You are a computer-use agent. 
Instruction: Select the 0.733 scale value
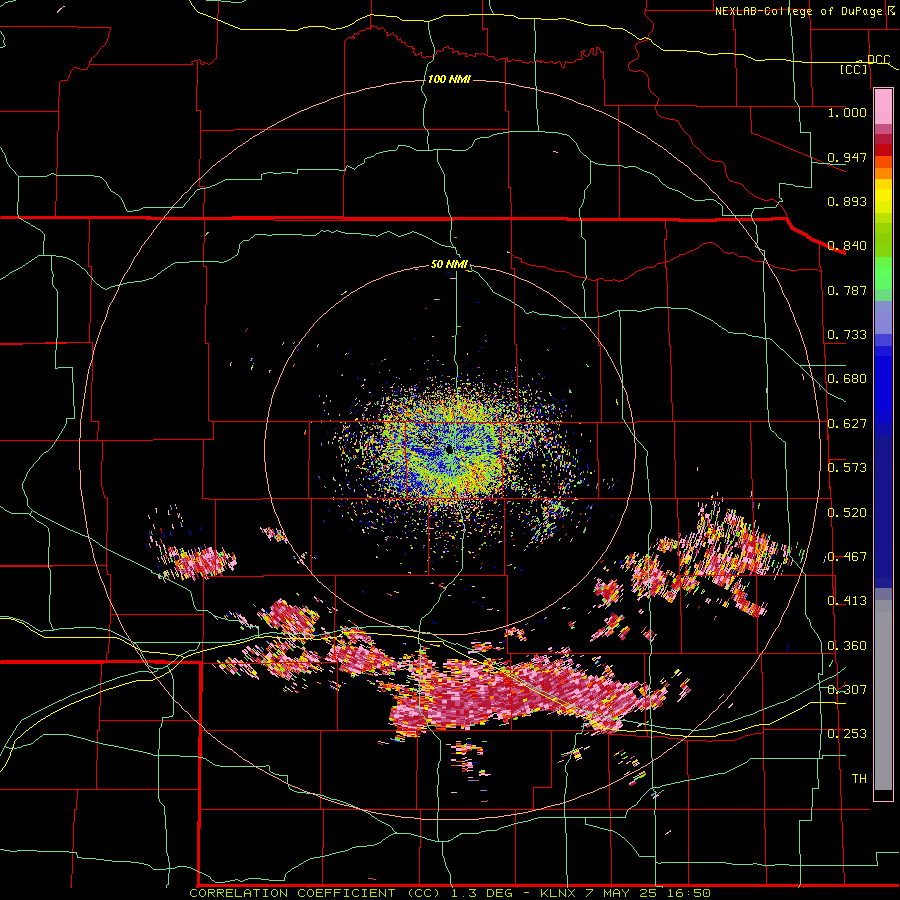point(847,335)
